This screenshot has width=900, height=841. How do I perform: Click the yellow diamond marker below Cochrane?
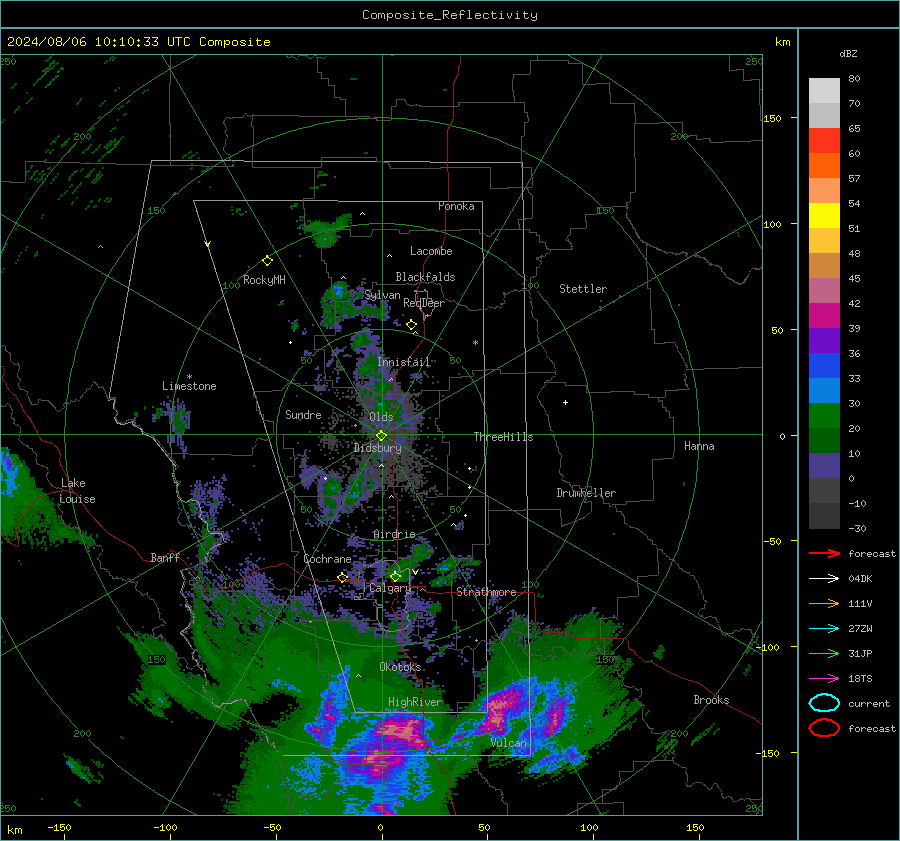pos(343,577)
